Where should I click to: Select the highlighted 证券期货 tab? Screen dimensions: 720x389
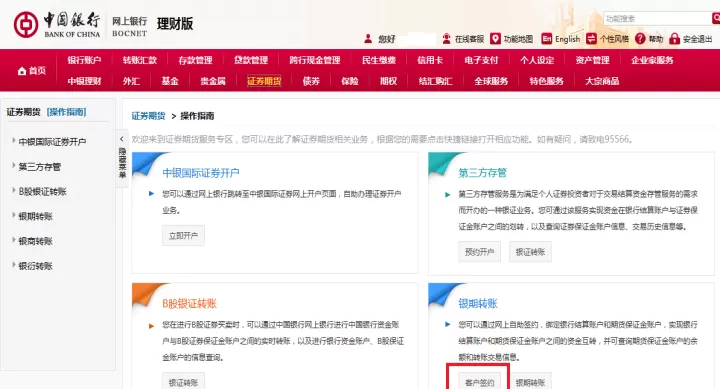pos(264,81)
